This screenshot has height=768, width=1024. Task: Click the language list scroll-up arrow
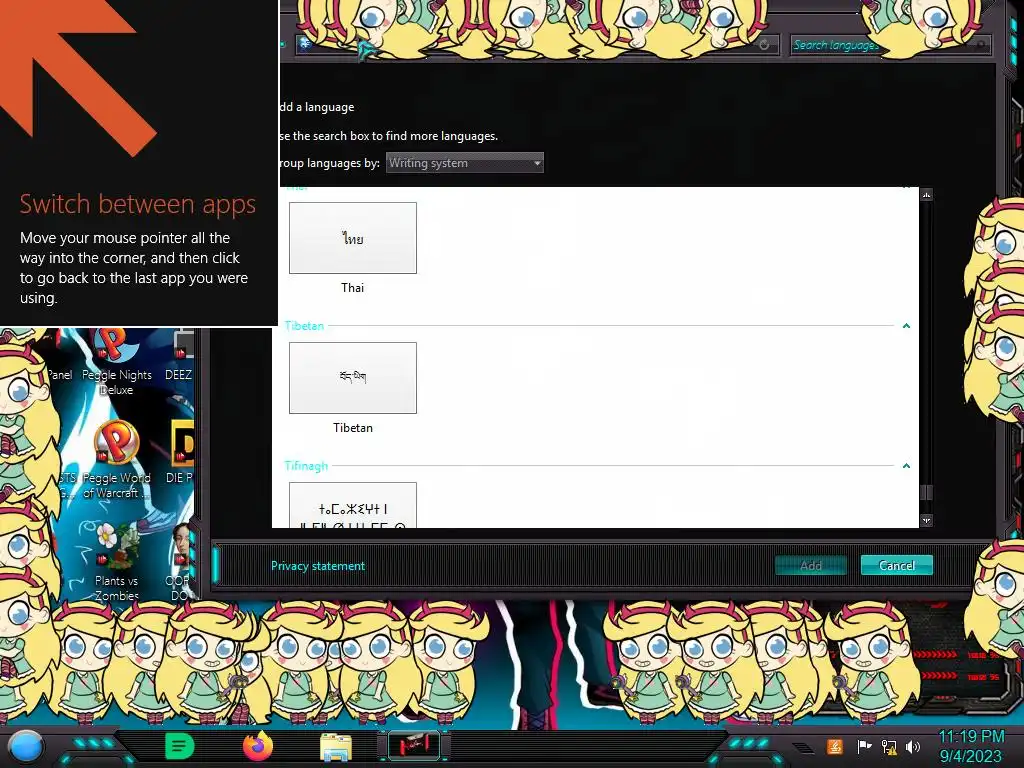click(926, 195)
